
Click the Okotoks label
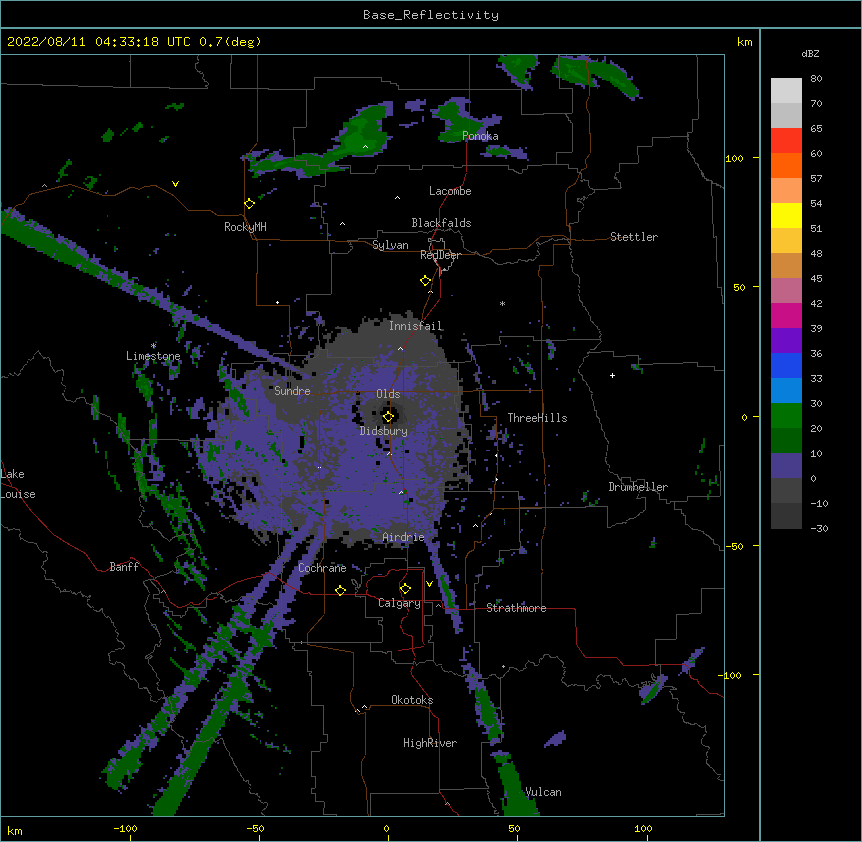412,700
